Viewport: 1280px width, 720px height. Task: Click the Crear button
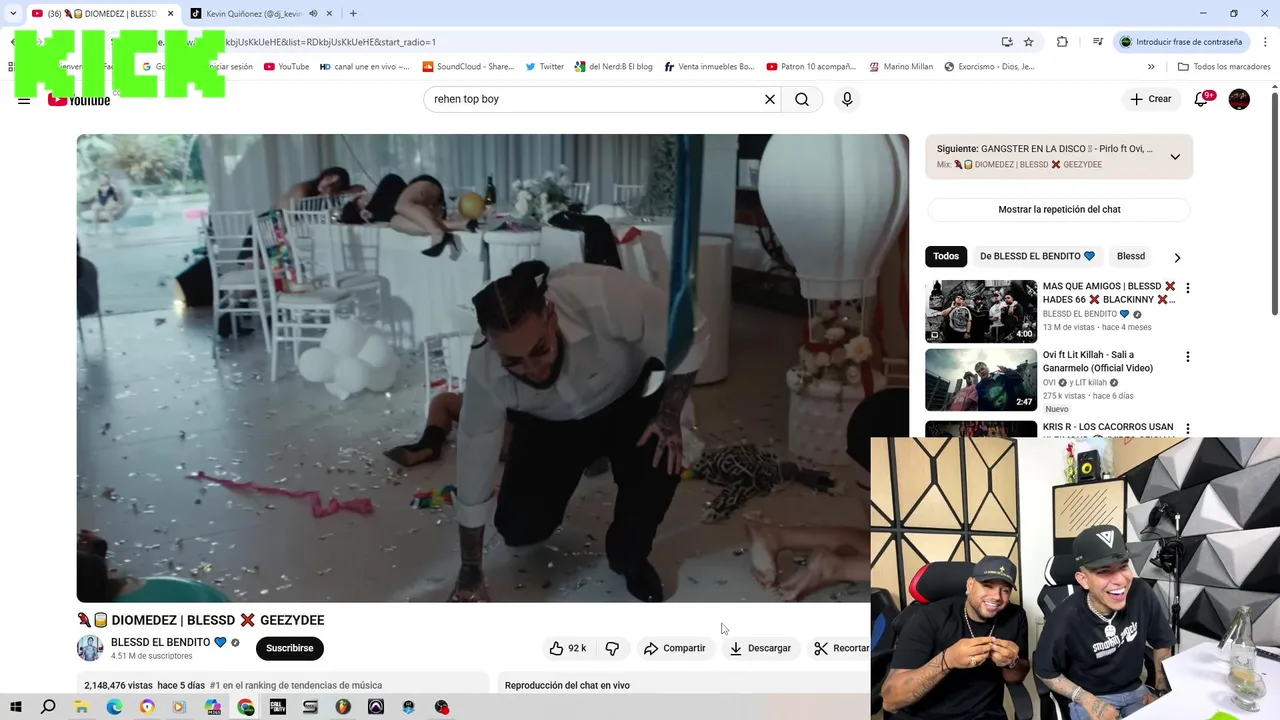(1151, 99)
